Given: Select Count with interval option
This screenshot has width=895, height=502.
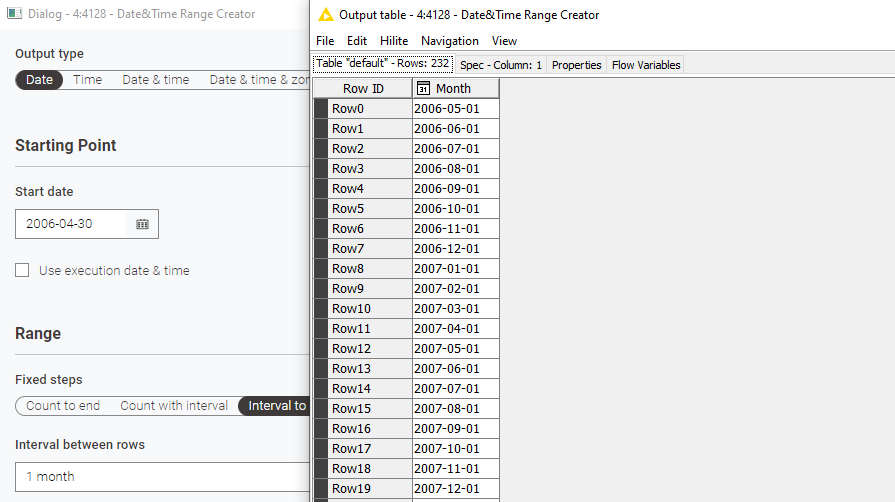Looking at the screenshot, I should tap(174, 406).
